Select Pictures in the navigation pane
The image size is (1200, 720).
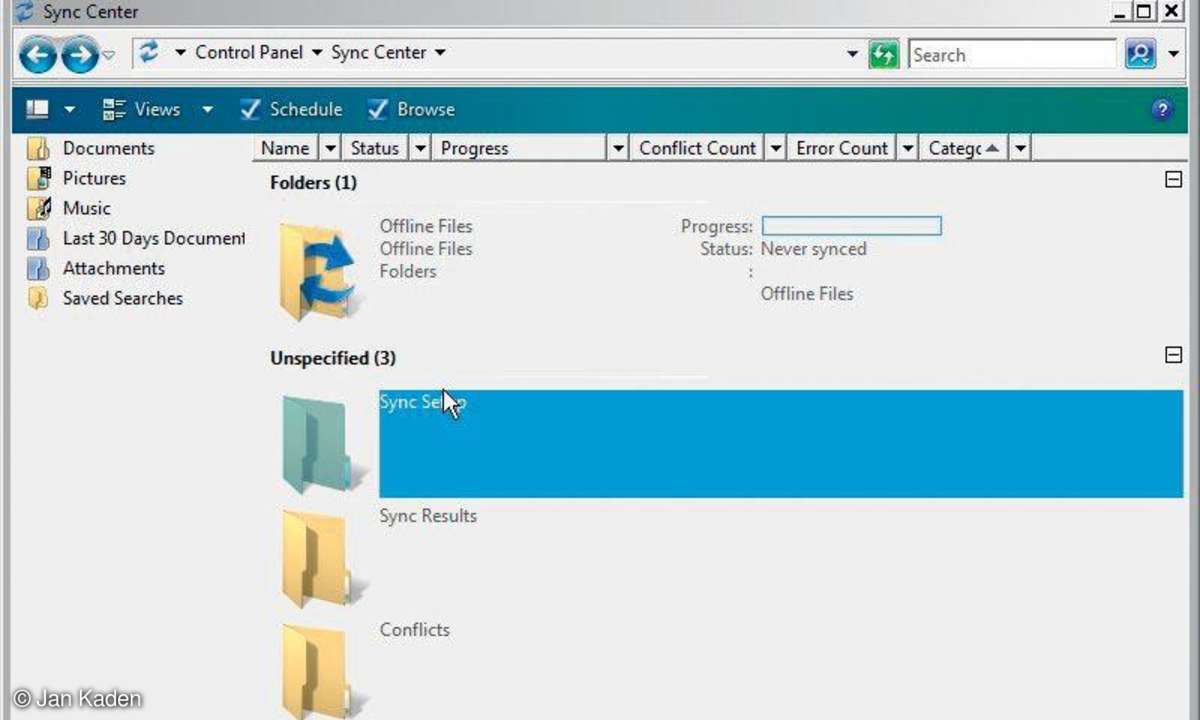tap(94, 178)
